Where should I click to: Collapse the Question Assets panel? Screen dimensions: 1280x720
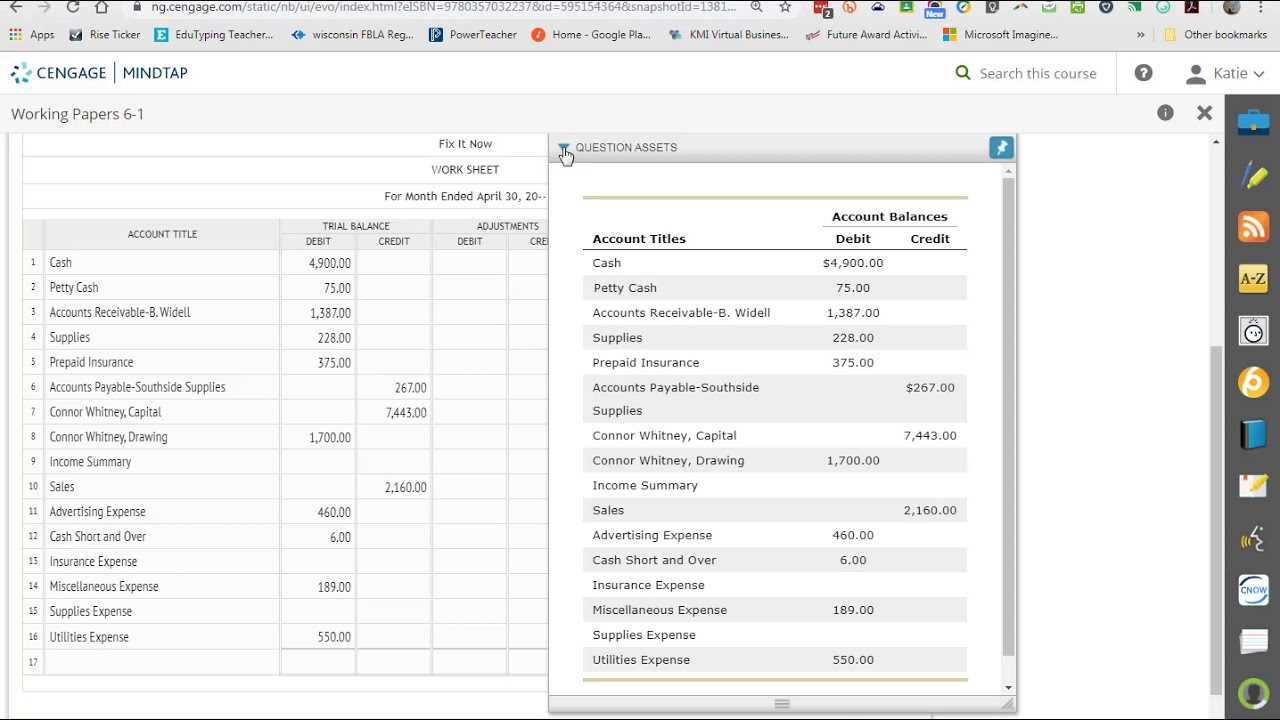[x=564, y=148]
